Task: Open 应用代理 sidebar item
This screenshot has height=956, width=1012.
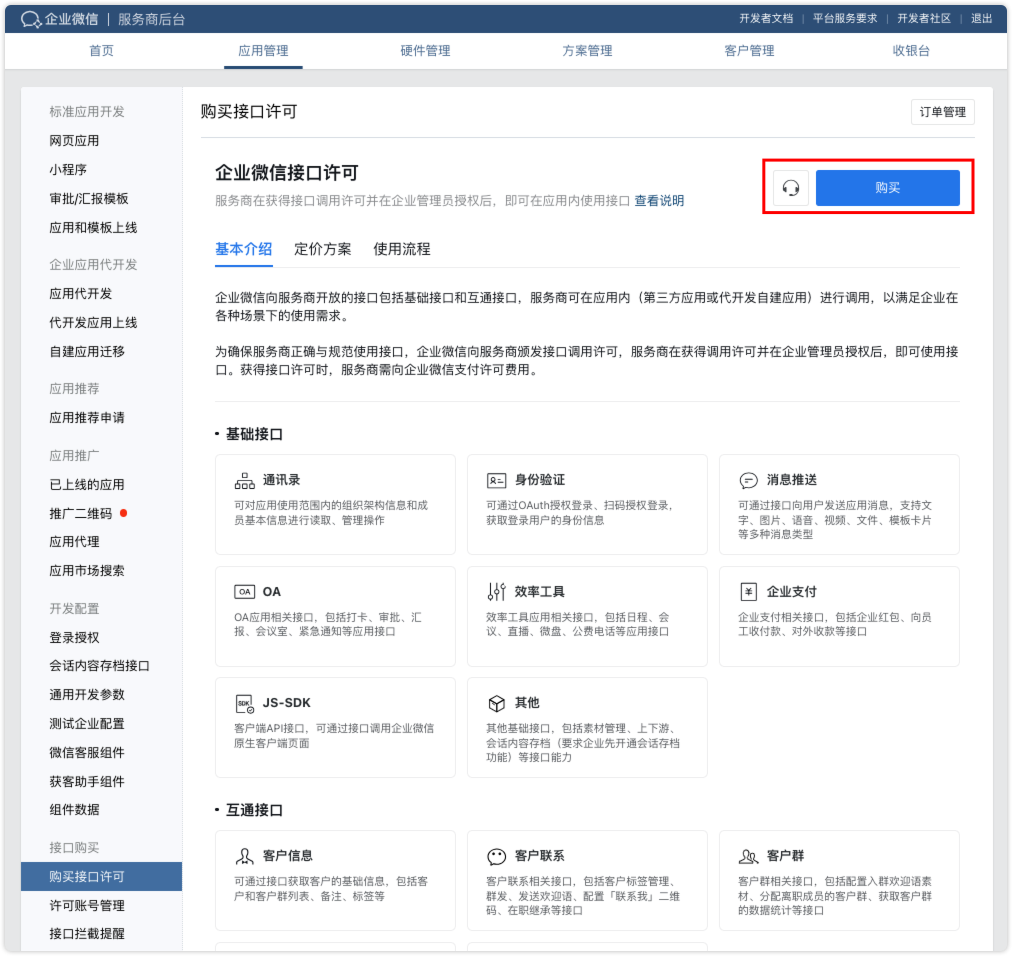Action: 74,542
